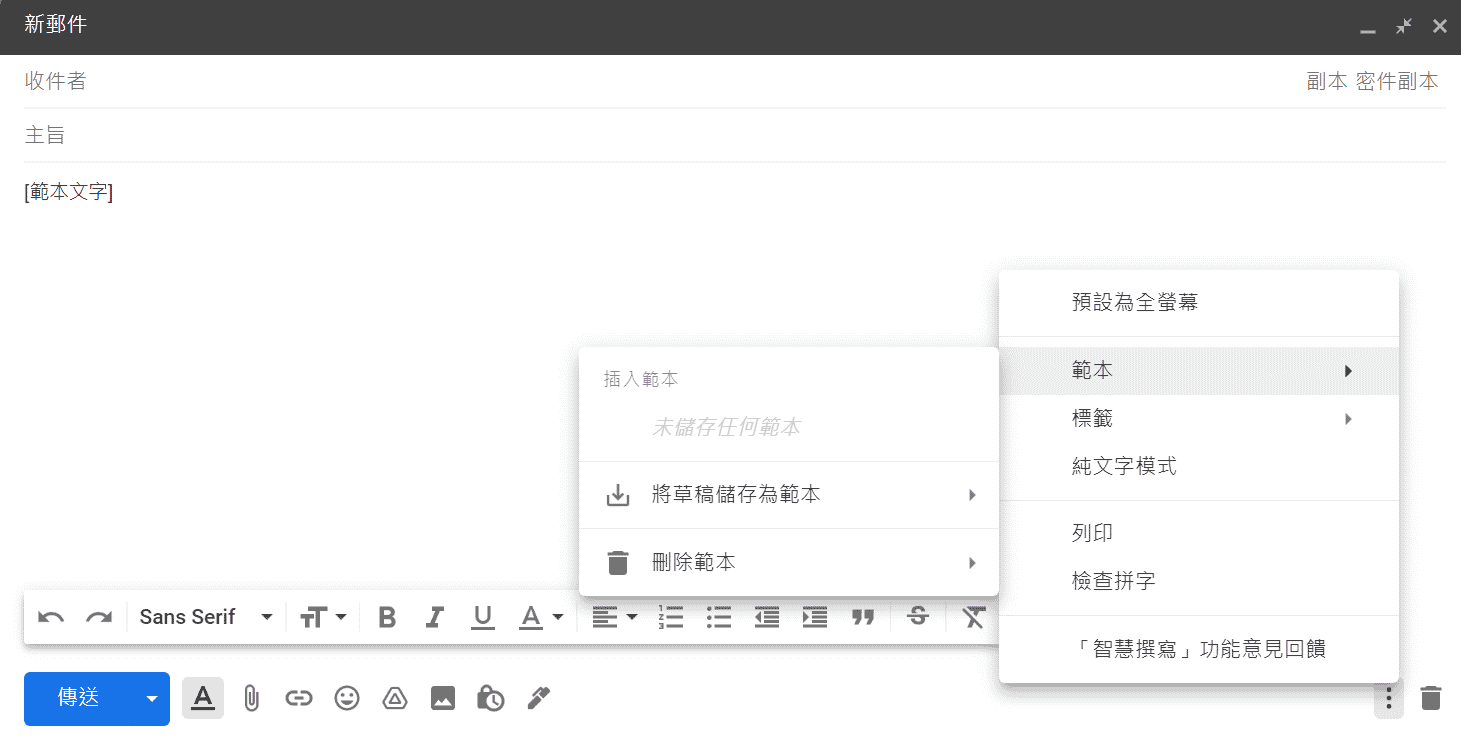Image resolution: width=1461 pixels, height=741 pixels.
Task: Discard the draft with the trash icon
Action: [x=1431, y=698]
